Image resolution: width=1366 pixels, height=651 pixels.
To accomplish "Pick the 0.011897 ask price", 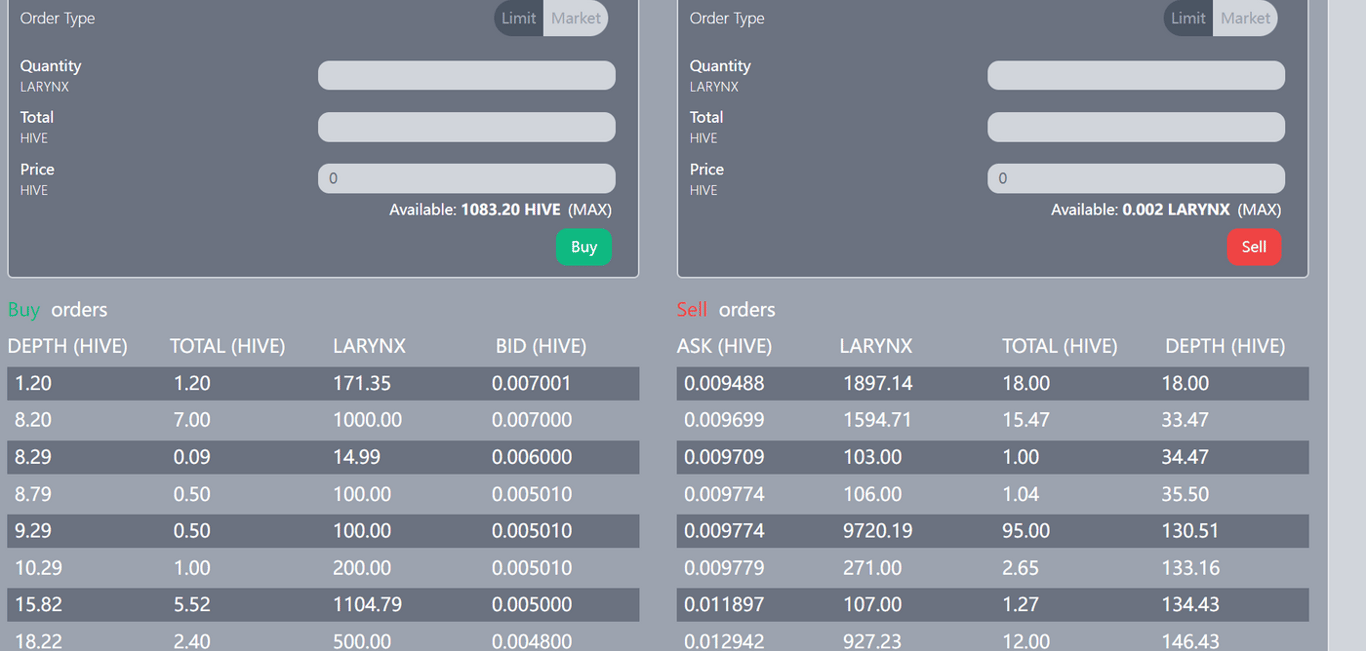I will pos(724,605).
